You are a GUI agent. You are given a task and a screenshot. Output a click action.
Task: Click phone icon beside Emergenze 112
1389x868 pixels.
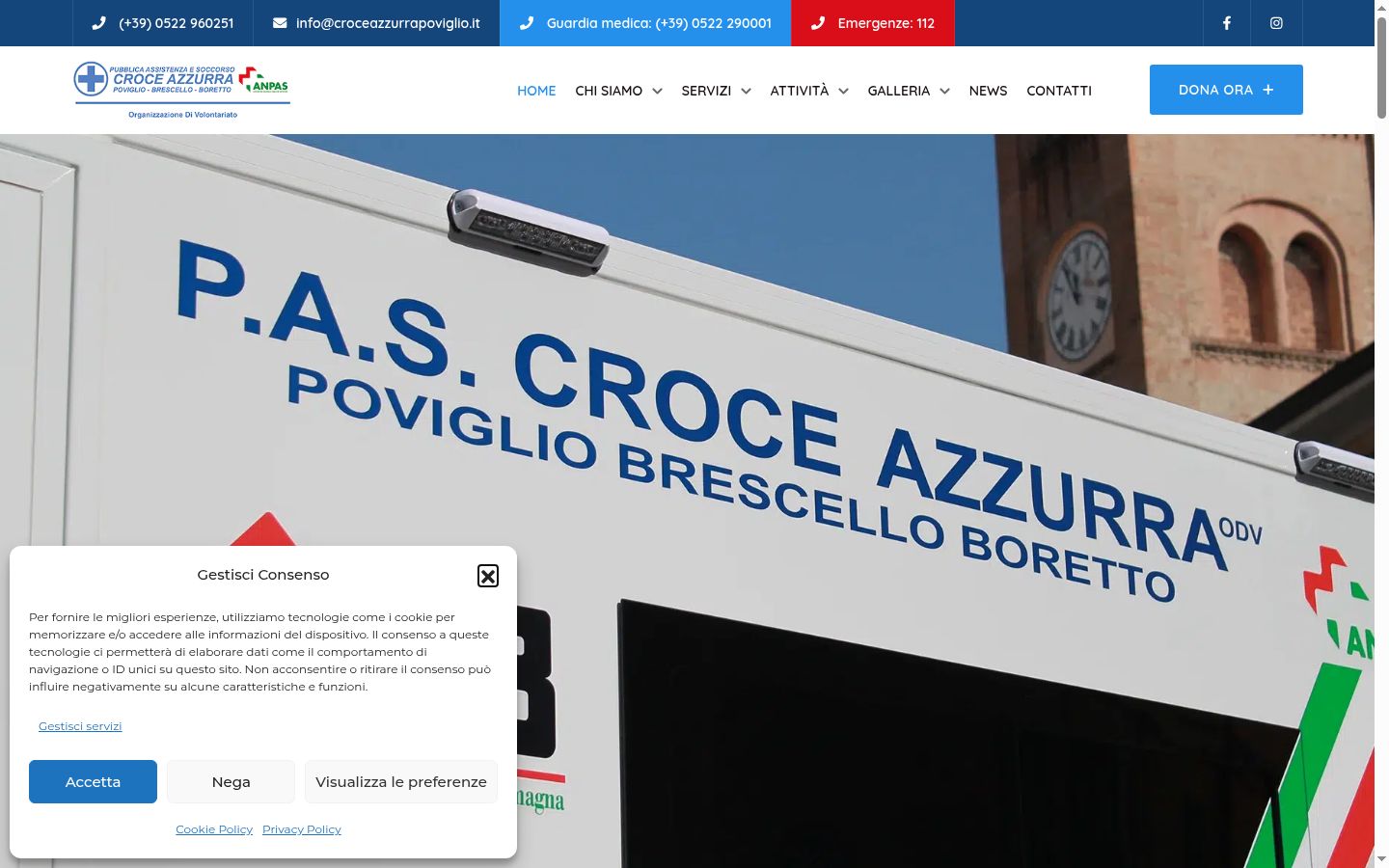[818, 23]
